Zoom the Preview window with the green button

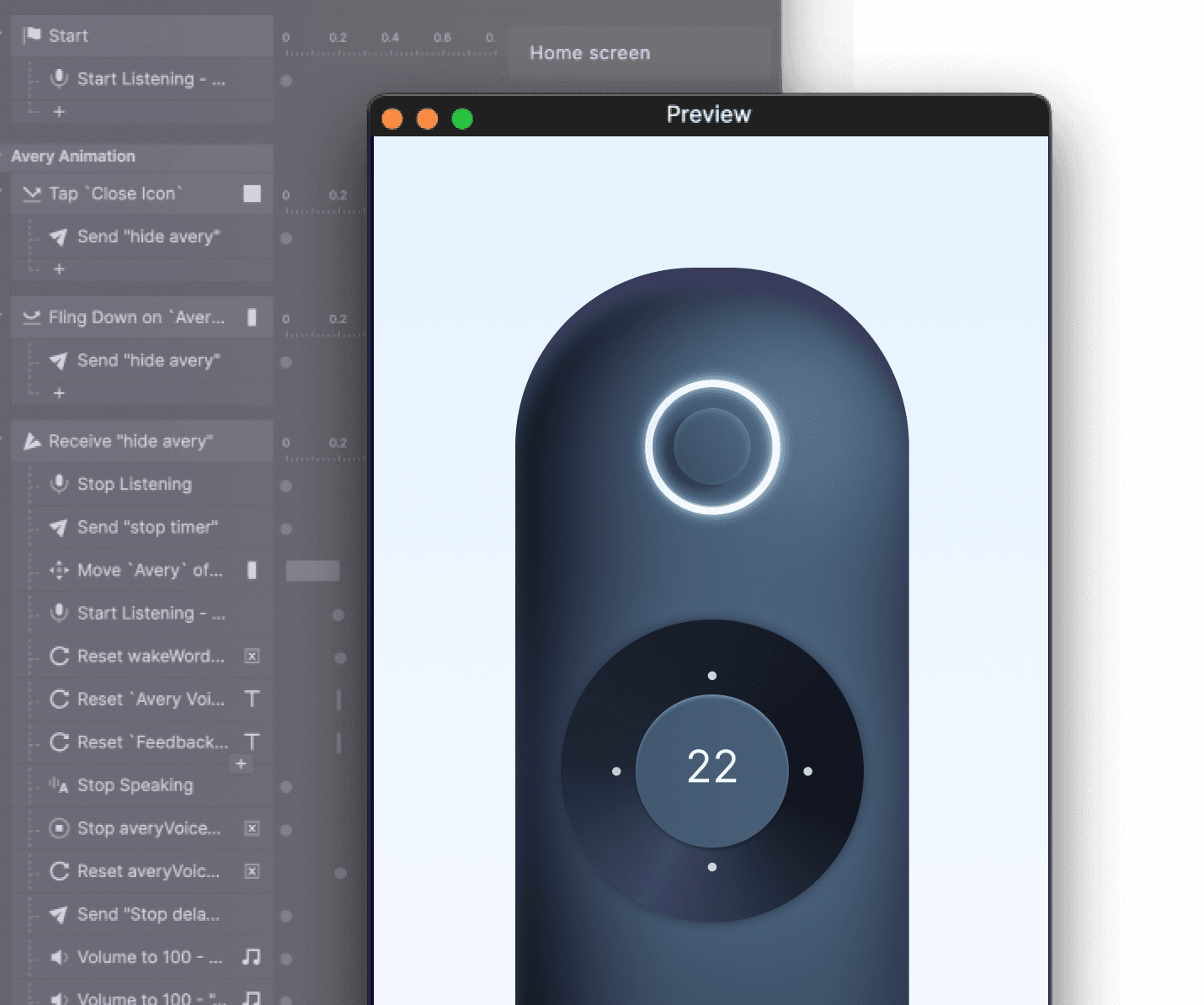click(462, 119)
